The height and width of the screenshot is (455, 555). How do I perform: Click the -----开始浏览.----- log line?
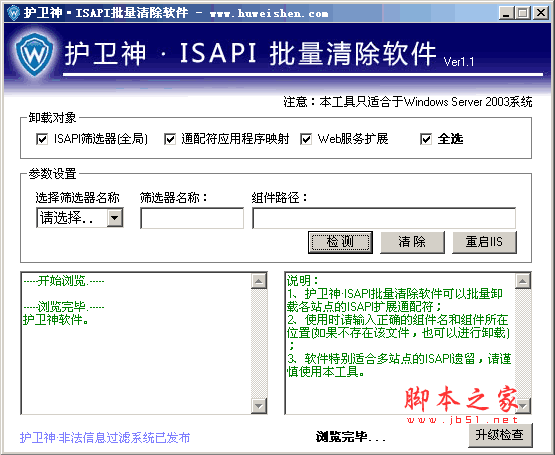tap(64, 281)
